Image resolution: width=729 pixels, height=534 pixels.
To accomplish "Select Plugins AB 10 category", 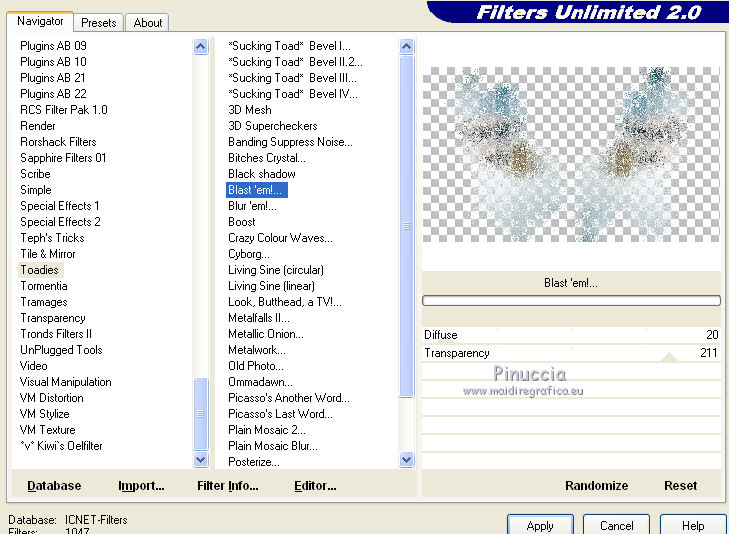I will 53,61.
